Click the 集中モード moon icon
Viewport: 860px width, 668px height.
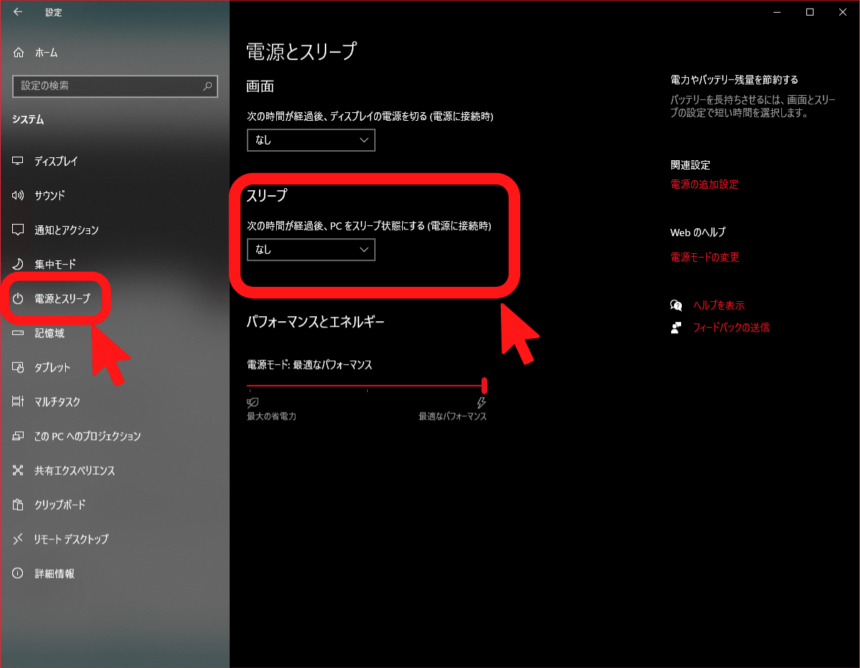18,264
